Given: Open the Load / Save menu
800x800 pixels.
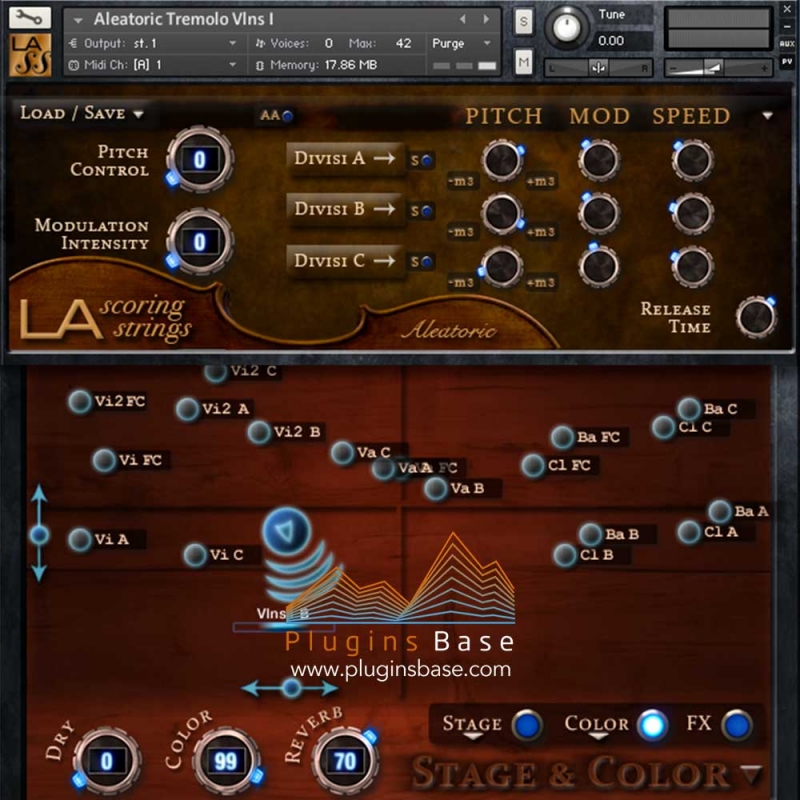Looking at the screenshot, I should [82, 113].
